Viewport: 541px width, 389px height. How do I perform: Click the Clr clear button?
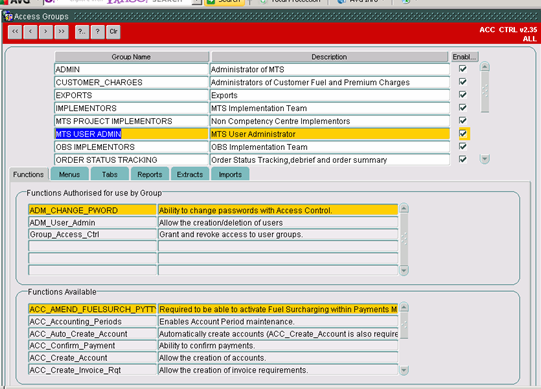coord(113,32)
